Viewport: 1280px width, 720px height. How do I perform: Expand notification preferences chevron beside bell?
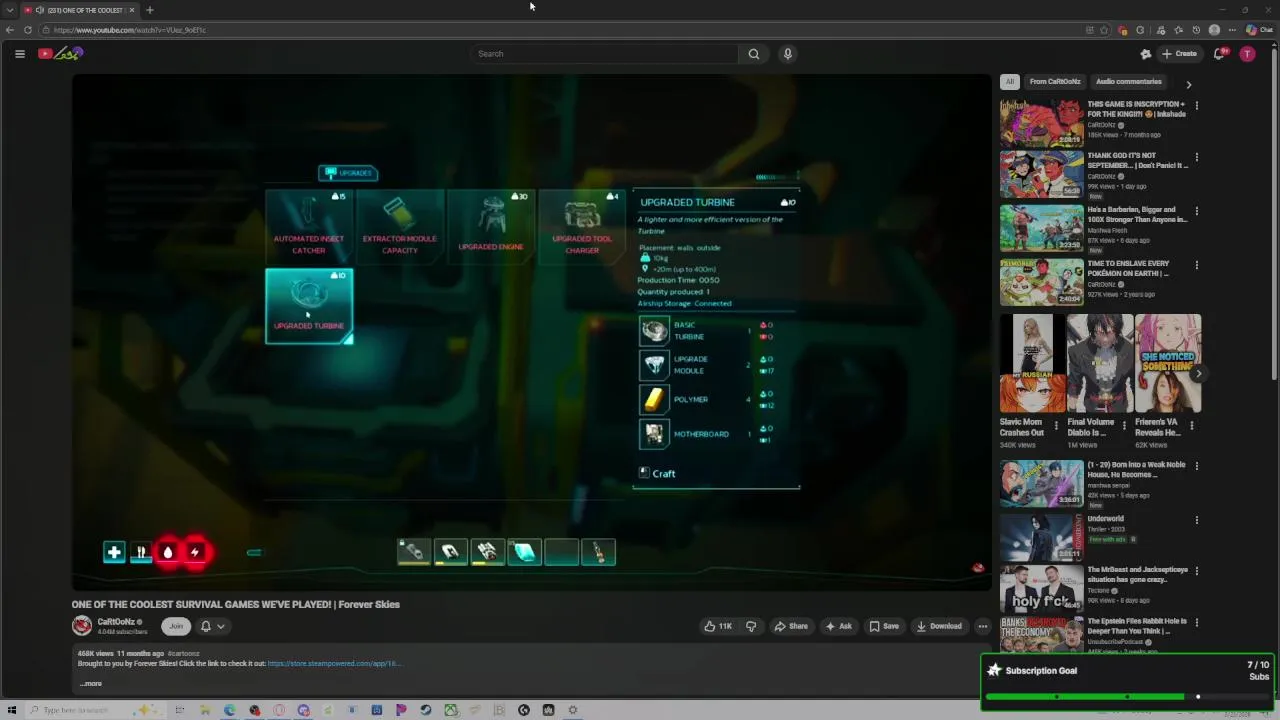coord(221,626)
